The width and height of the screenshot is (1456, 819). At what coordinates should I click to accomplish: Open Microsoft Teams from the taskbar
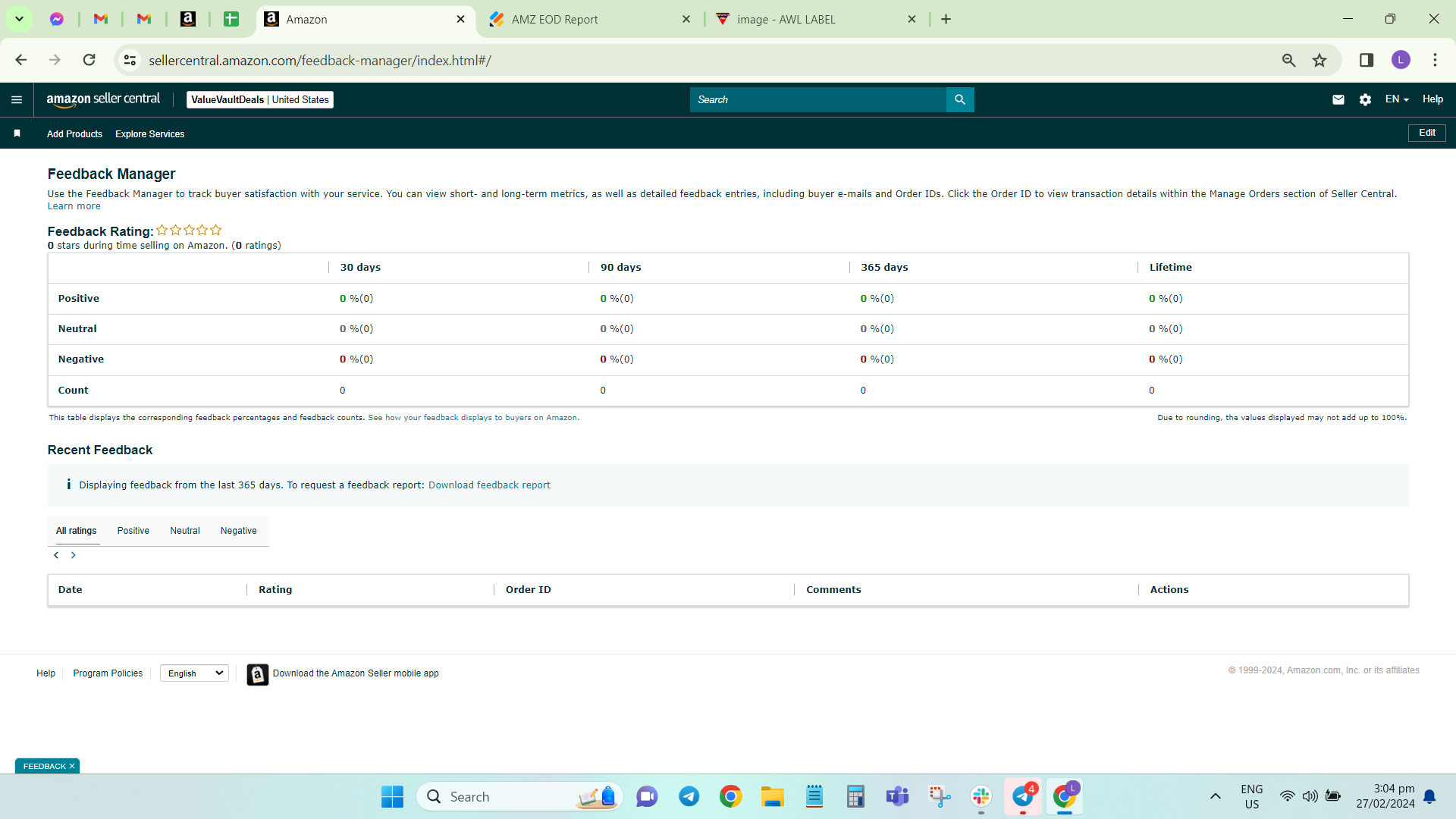tap(897, 797)
